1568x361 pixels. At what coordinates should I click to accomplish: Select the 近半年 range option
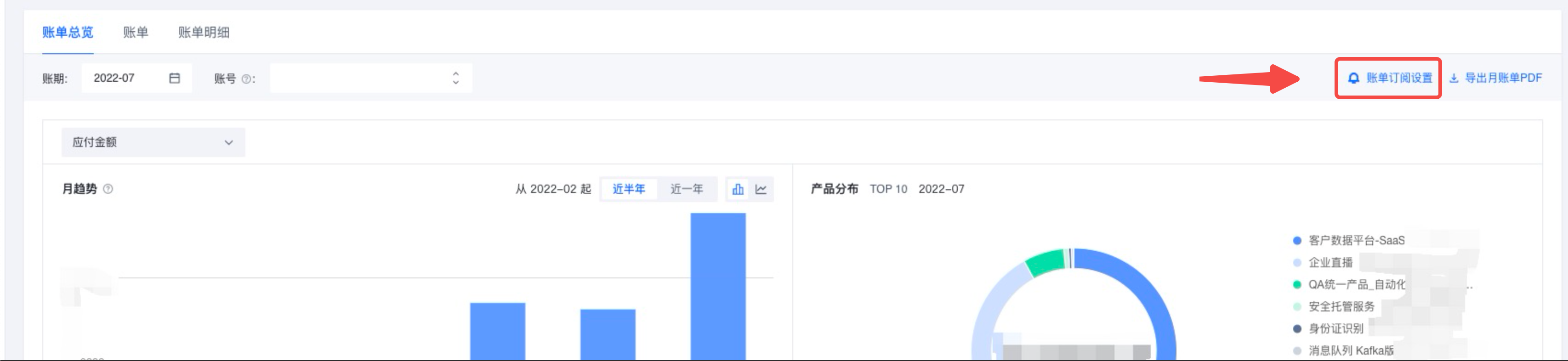[x=629, y=189]
